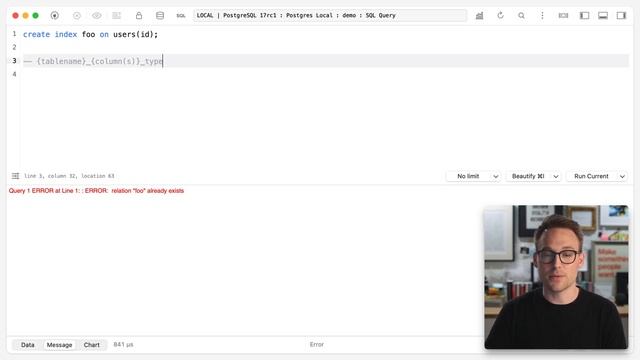
Task: Open the metrics chart icon in toolbar
Action: click(480, 16)
